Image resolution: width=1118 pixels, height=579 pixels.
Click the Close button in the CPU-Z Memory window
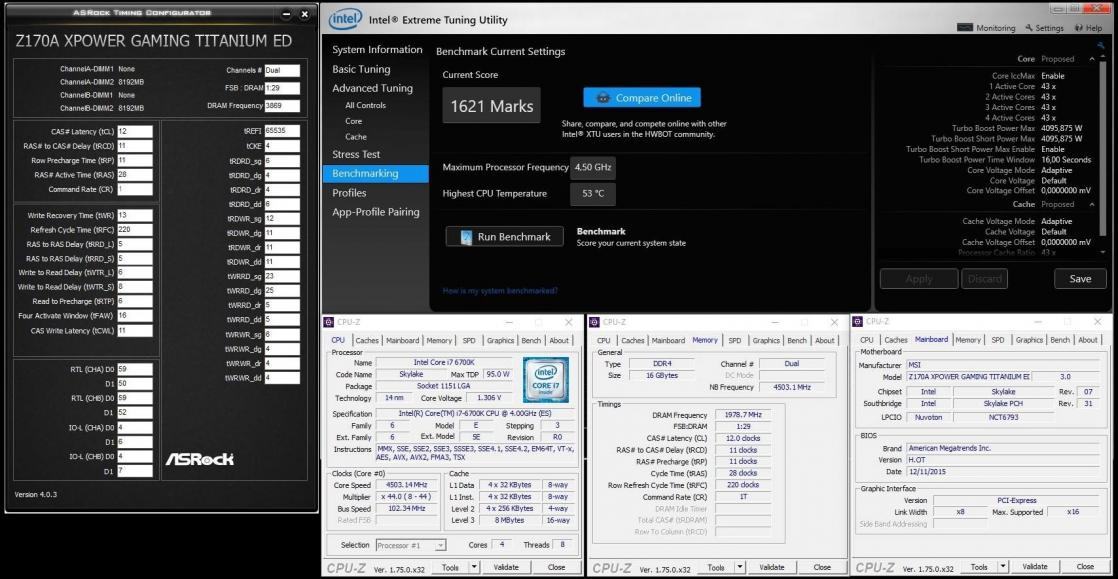point(821,568)
